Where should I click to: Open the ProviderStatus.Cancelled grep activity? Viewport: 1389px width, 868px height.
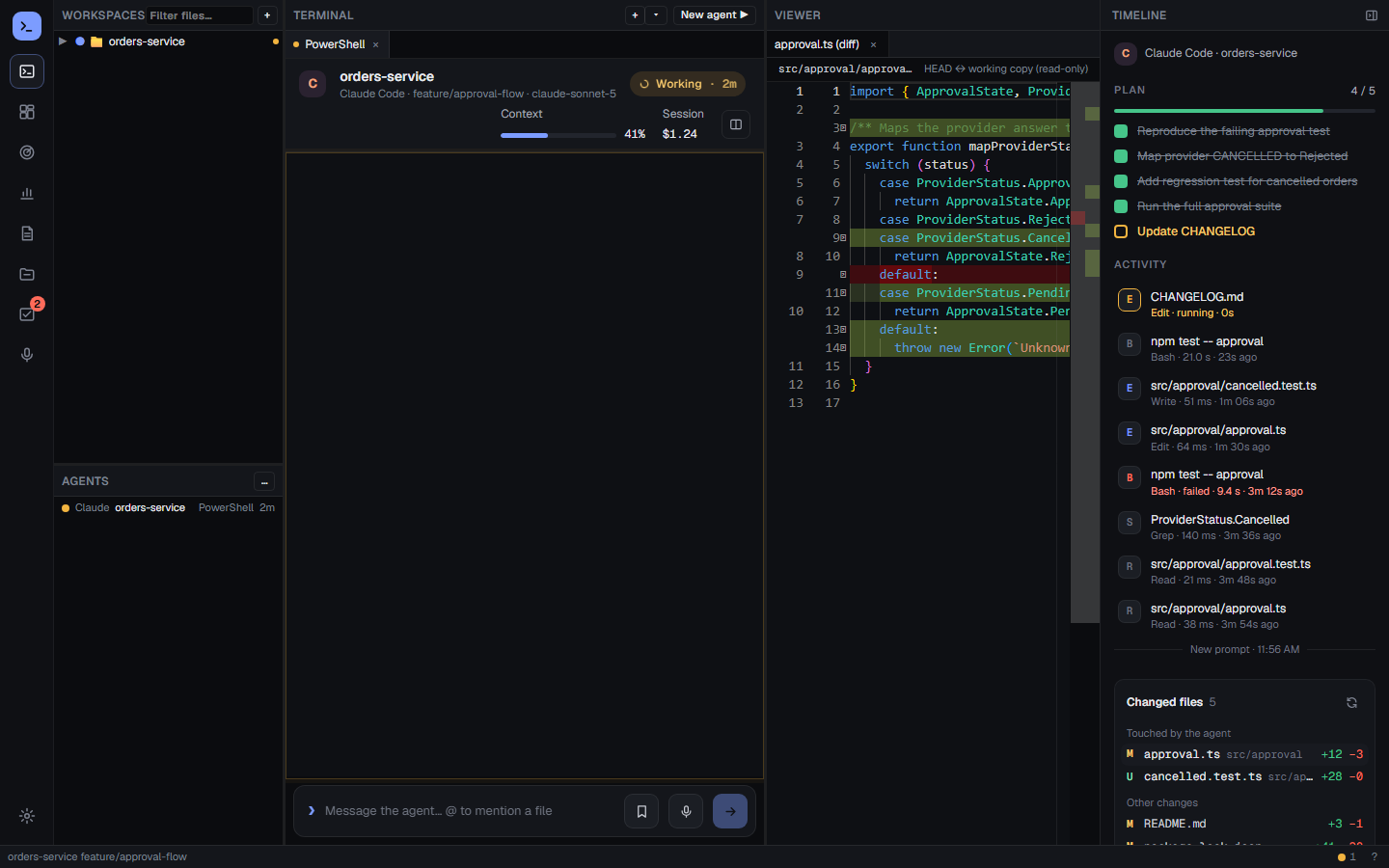point(1244,527)
